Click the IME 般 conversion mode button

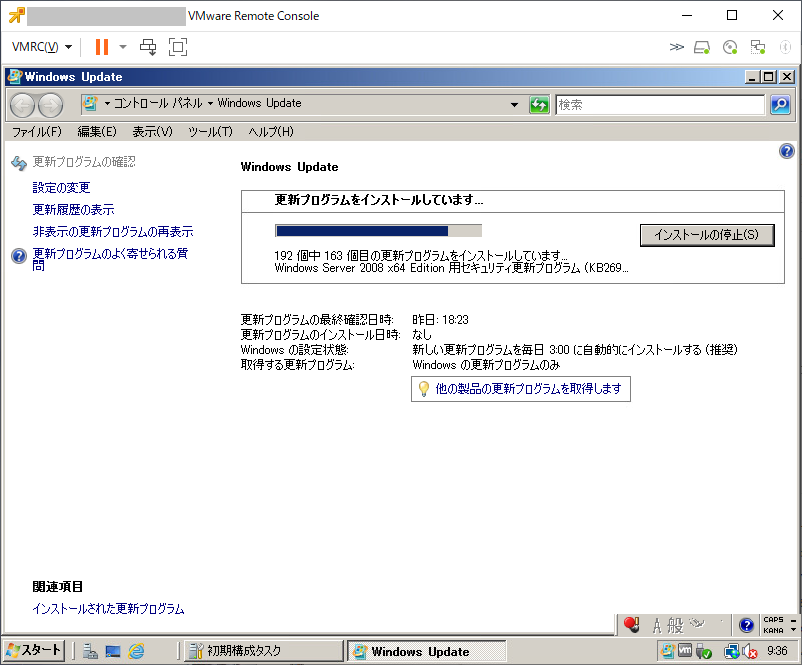(x=675, y=626)
